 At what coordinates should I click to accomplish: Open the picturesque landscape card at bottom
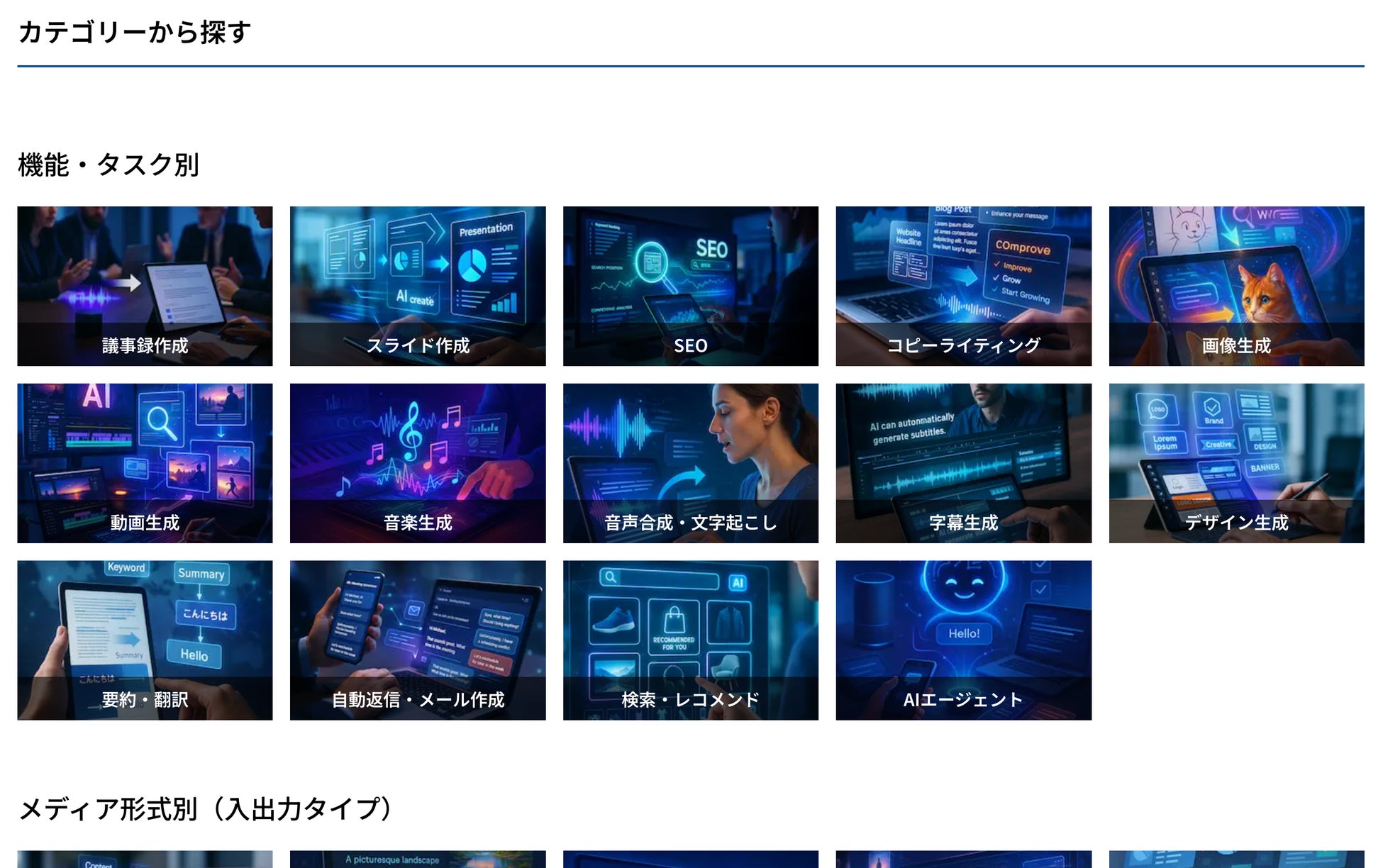click(418, 859)
